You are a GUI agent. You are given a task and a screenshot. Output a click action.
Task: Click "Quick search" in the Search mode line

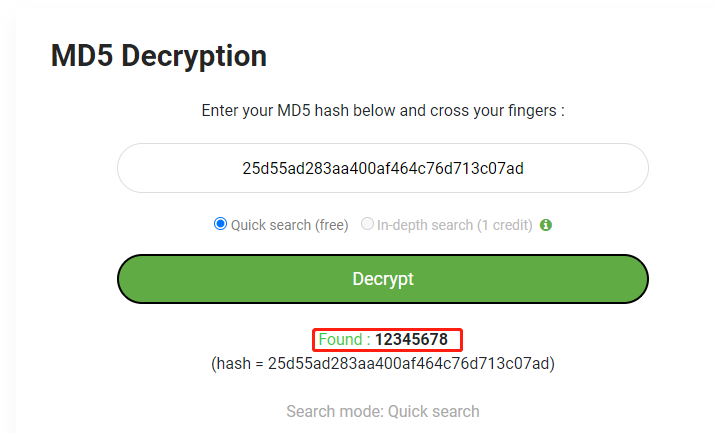433,411
